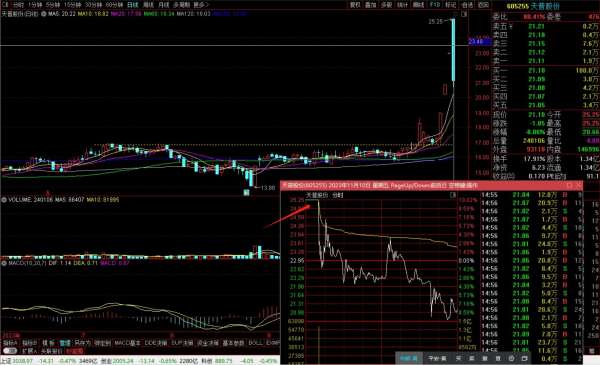Click the pop-out window icon in popup toolbar
This screenshot has height=365, width=600.
tap(525, 358)
